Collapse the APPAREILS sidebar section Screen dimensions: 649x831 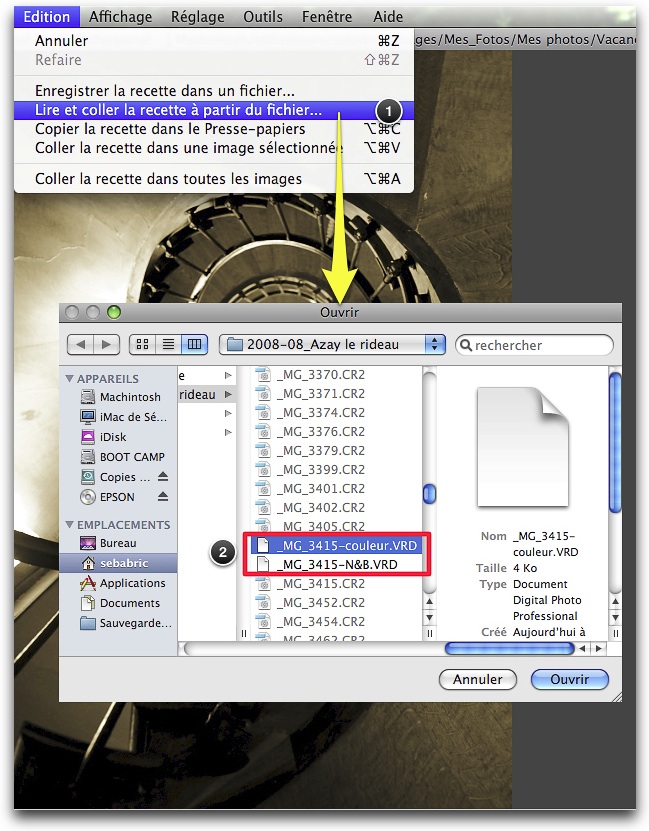coord(69,378)
